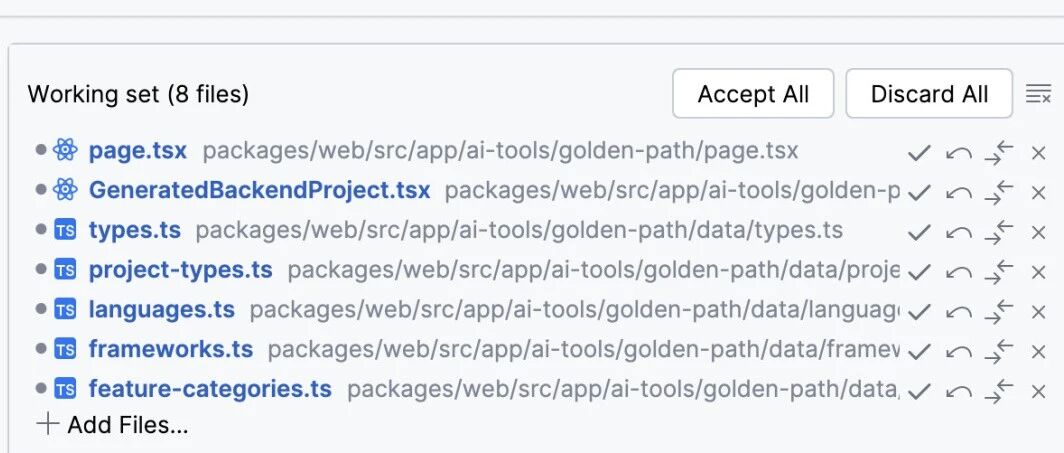
Task: Accept changes for languages.ts
Action: tap(918, 311)
